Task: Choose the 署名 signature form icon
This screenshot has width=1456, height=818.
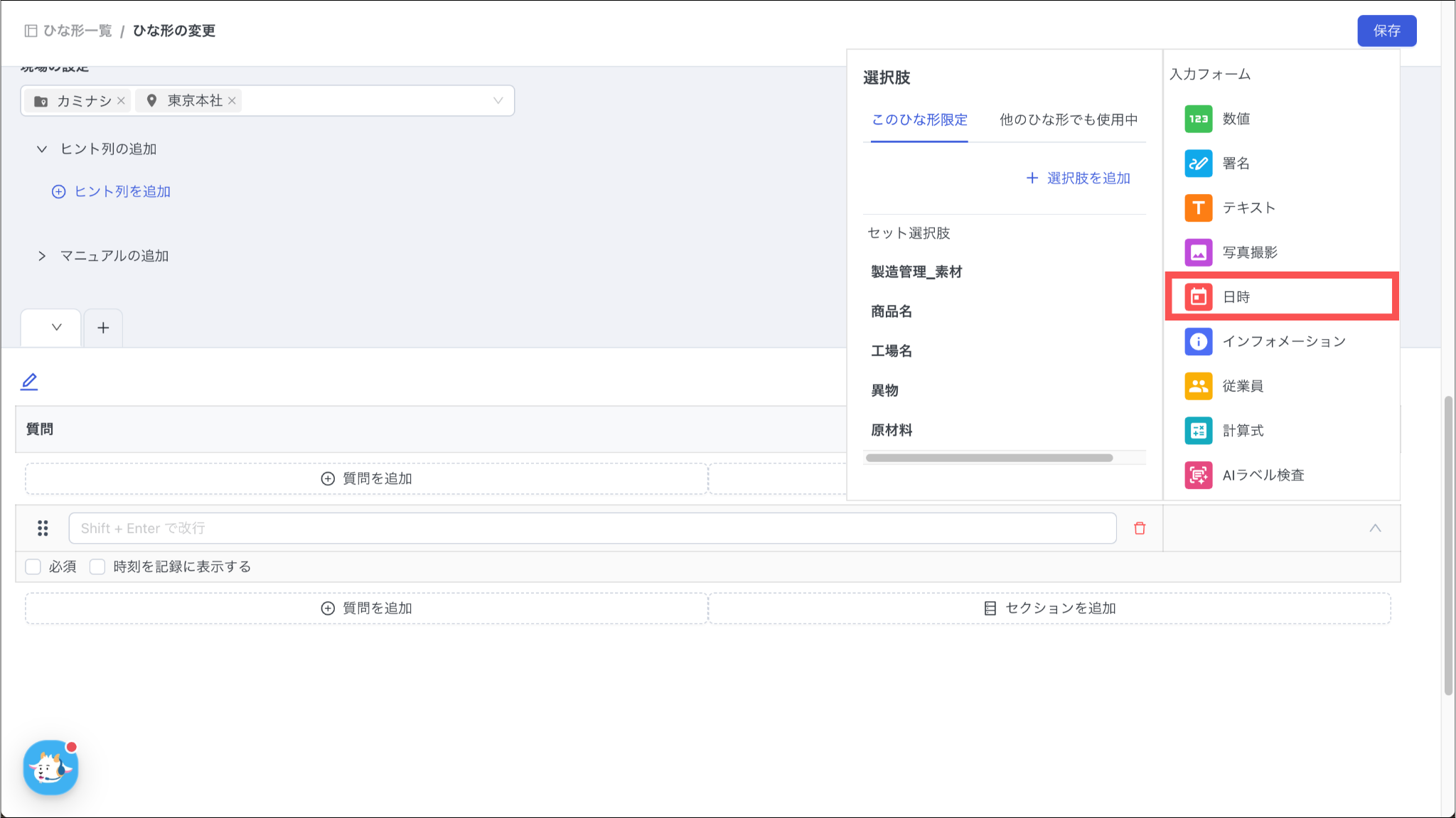Action: pyautogui.click(x=1198, y=163)
